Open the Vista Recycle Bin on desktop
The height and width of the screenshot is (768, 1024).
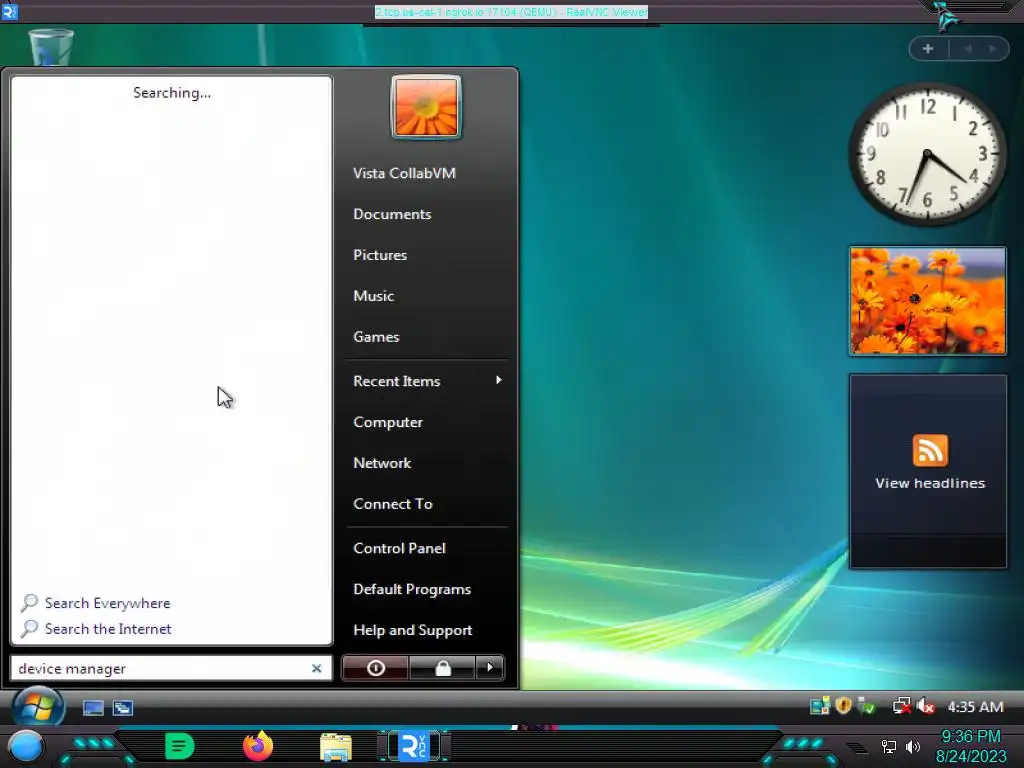click(x=51, y=47)
